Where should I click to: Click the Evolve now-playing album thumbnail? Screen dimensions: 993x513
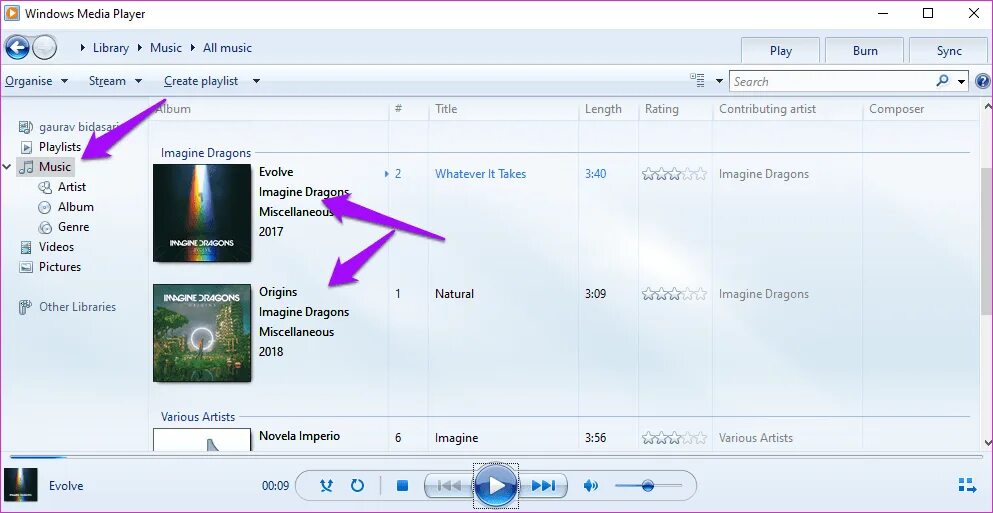click(x=21, y=485)
